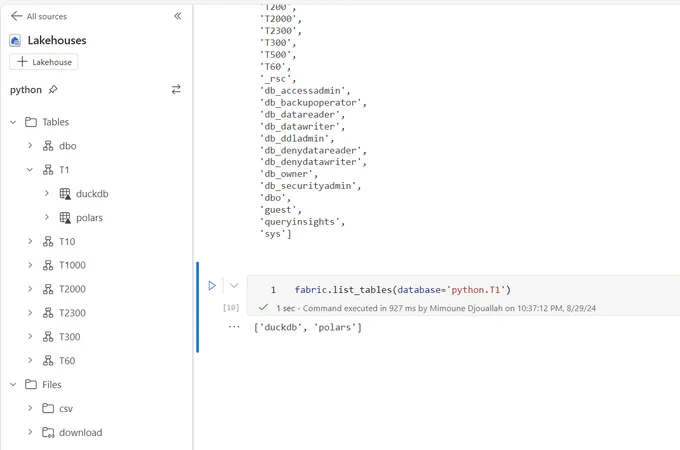
Task: Click the csv folder icon
Action: (x=48, y=408)
